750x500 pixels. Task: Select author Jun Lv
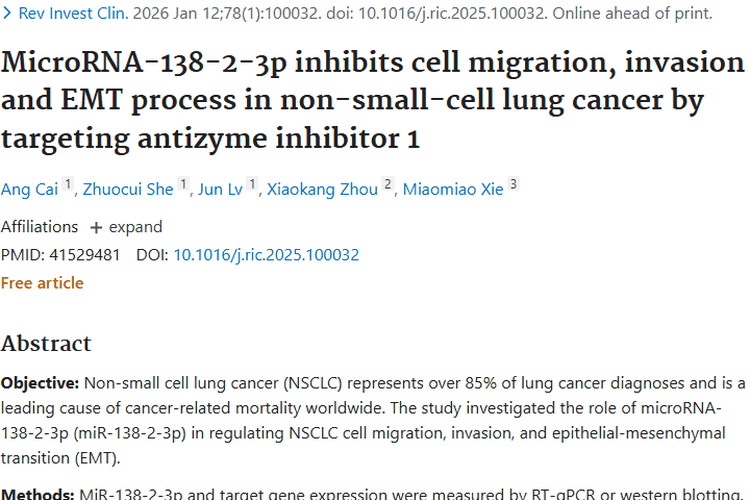pos(219,189)
